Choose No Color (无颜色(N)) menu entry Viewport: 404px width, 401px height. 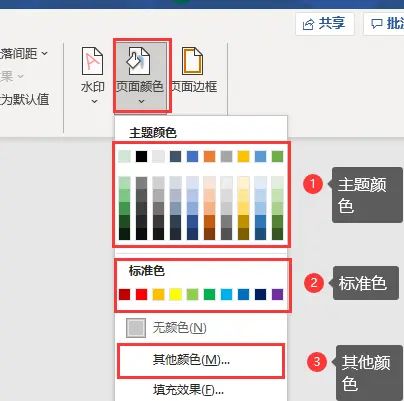coord(201,328)
